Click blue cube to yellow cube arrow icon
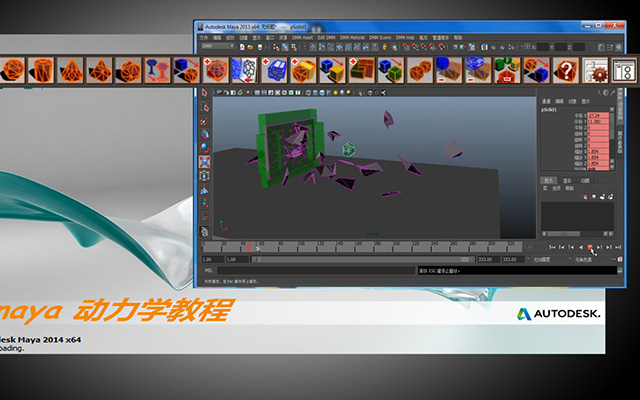 pos(332,70)
